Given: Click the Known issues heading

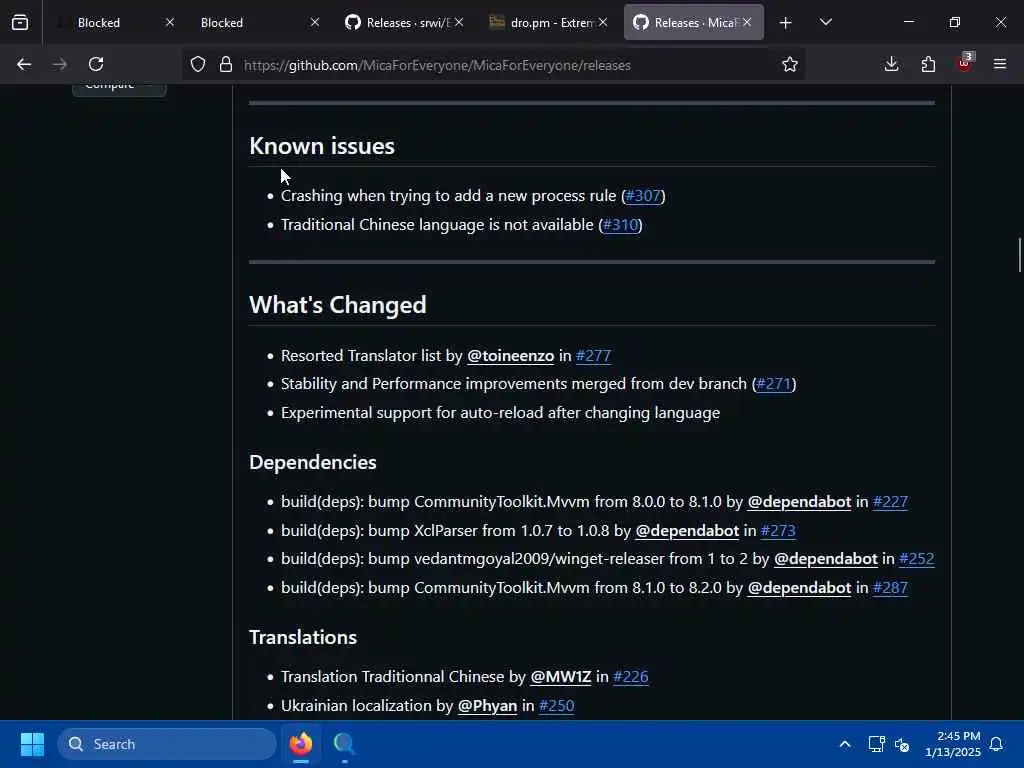Looking at the screenshot, I should click(x=322, y=146).
